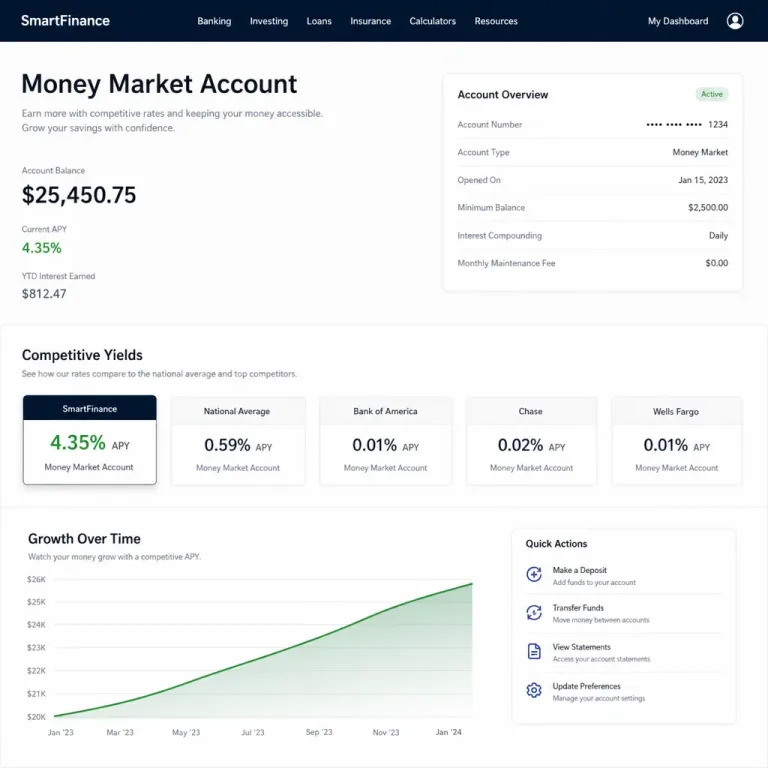The width and height of the screenshot is (768, 768).
Task: Select the Chase 0.02% APY card
Action: pyautogui.click(x=531, y=441)
